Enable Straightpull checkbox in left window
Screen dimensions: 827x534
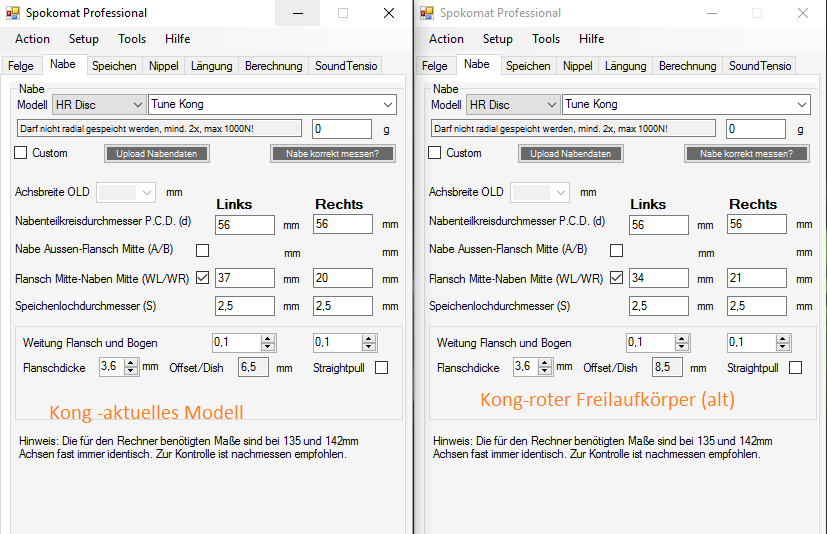pos(381,367)
